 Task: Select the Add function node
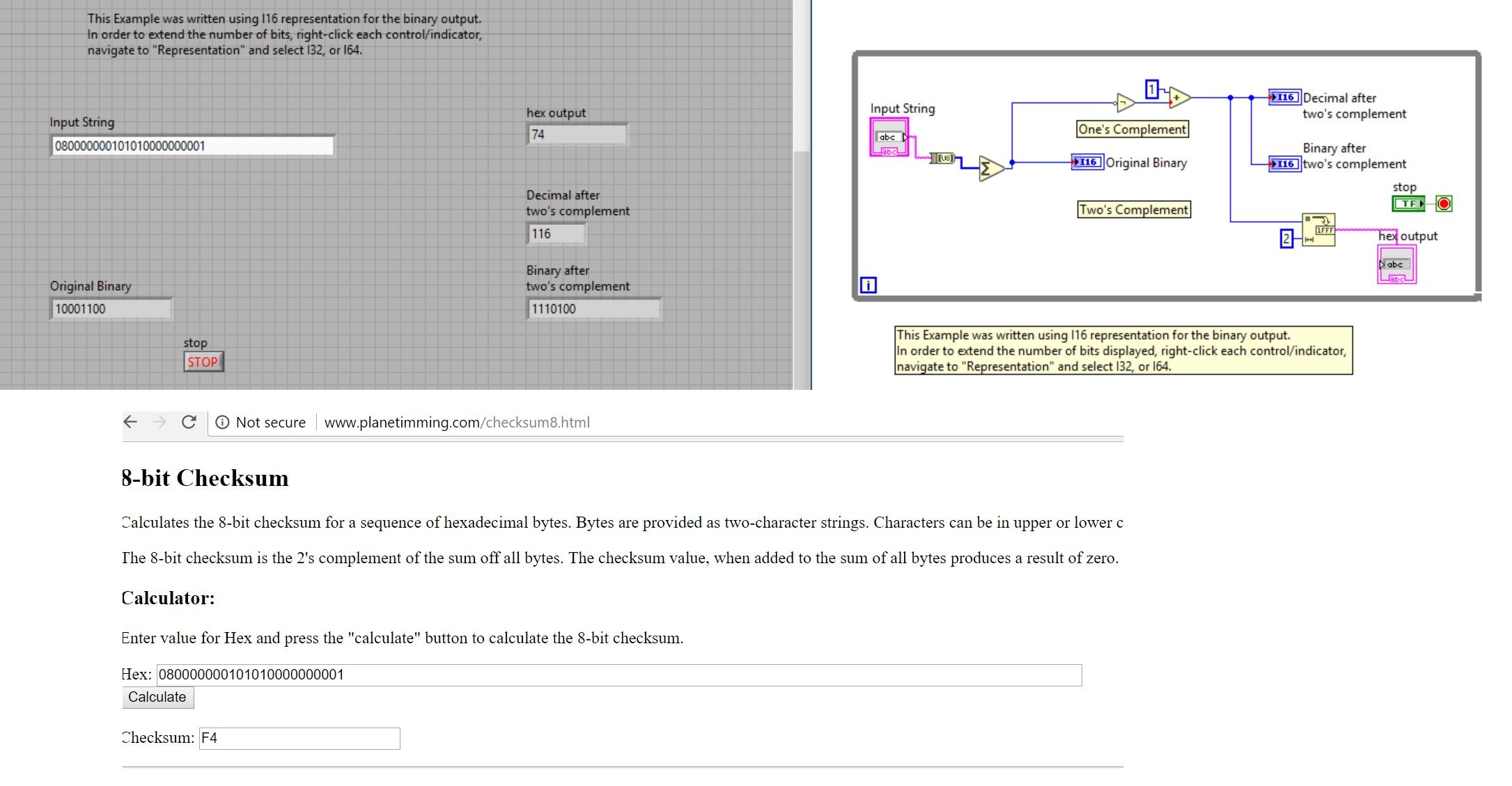[1180, 97]
